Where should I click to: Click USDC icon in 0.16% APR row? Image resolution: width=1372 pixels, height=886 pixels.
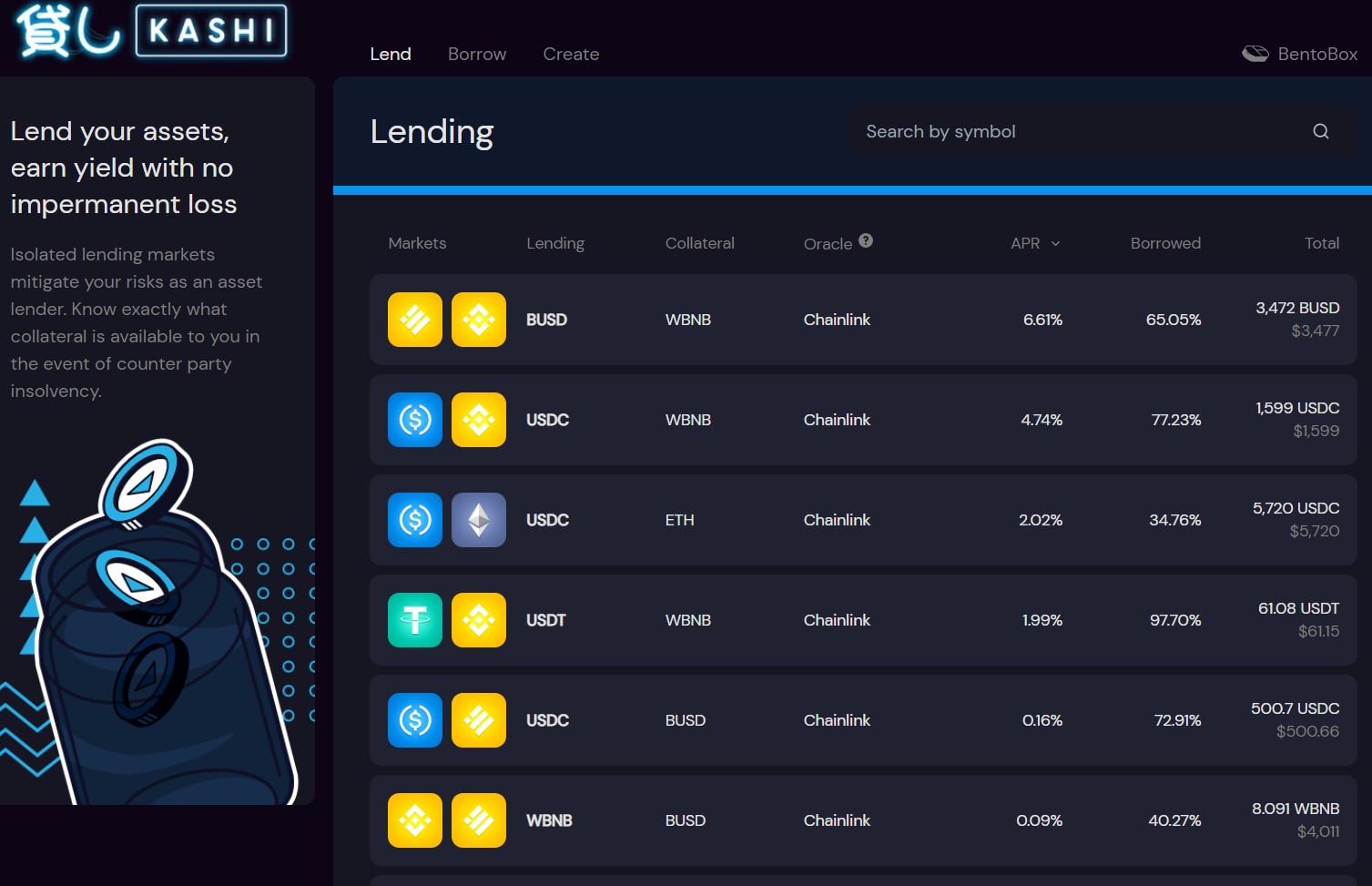(415, 720)
